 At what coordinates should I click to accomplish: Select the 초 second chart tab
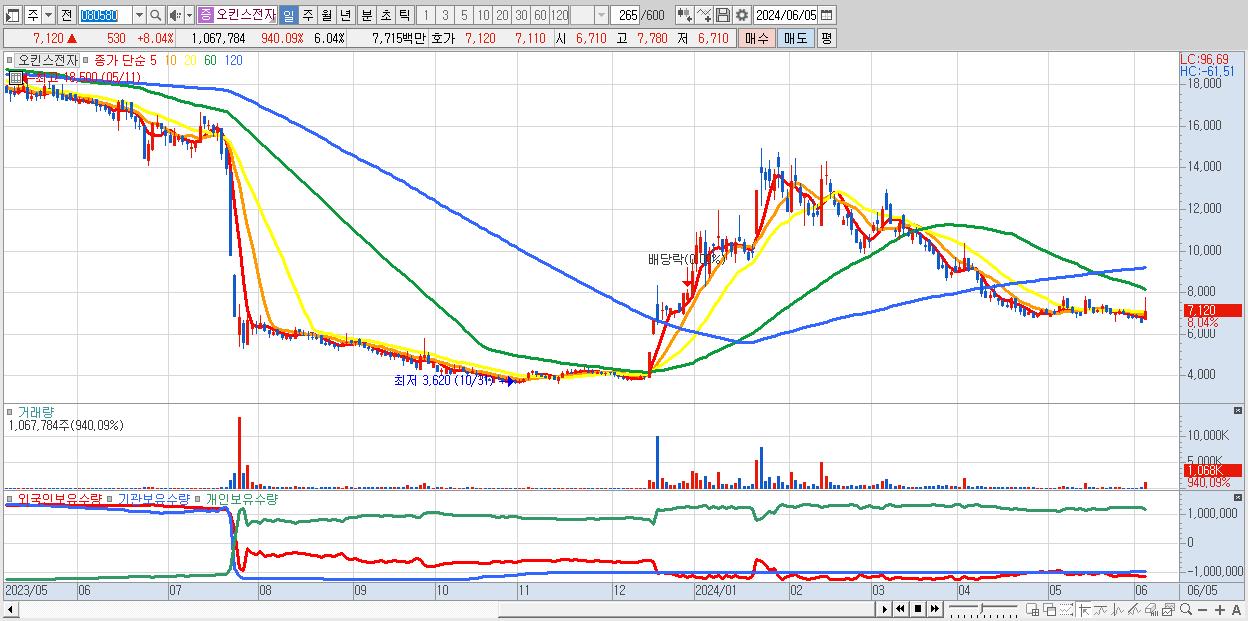[x=386, y=15]
